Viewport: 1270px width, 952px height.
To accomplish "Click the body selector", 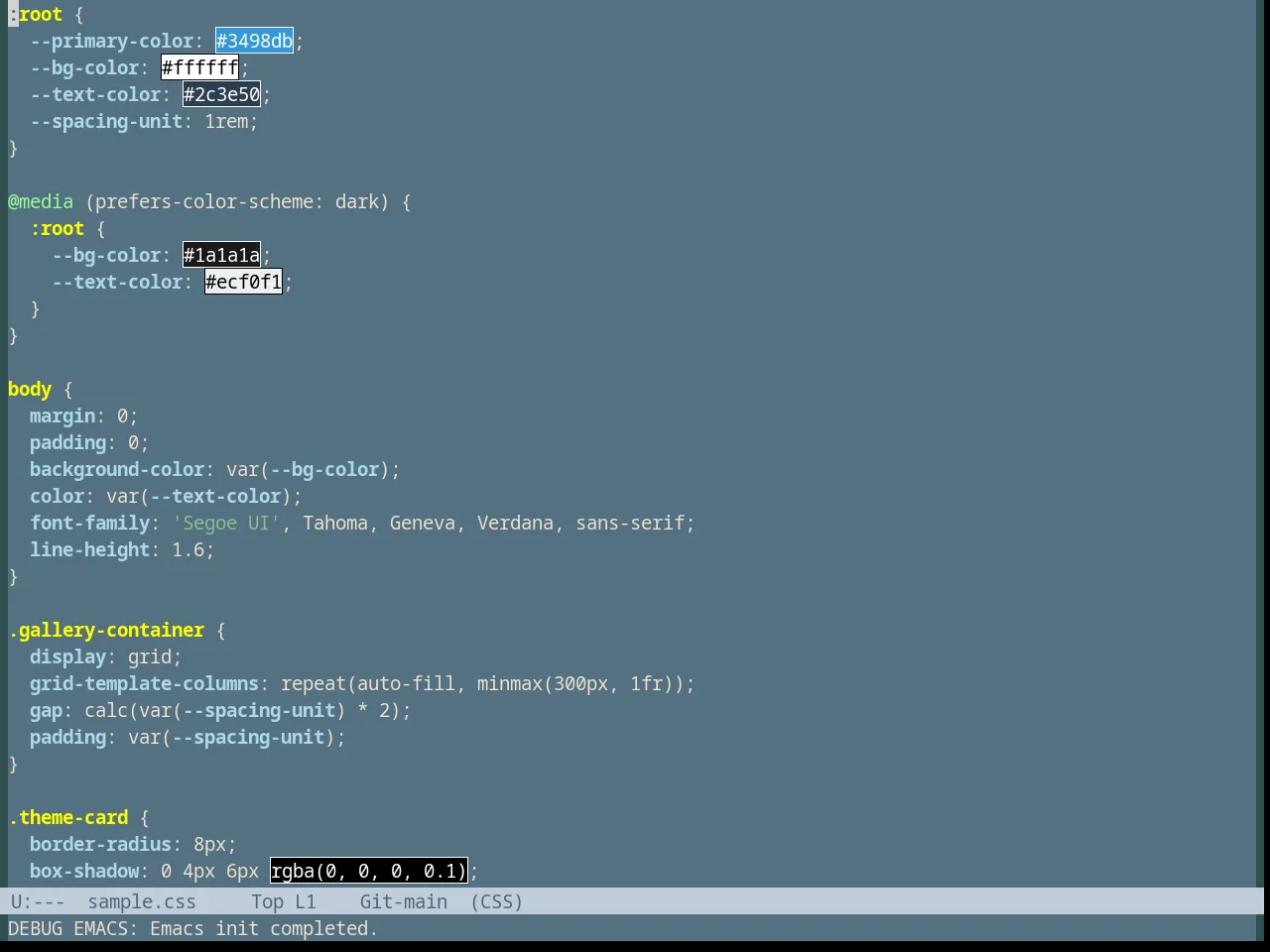I will [30, 389].
